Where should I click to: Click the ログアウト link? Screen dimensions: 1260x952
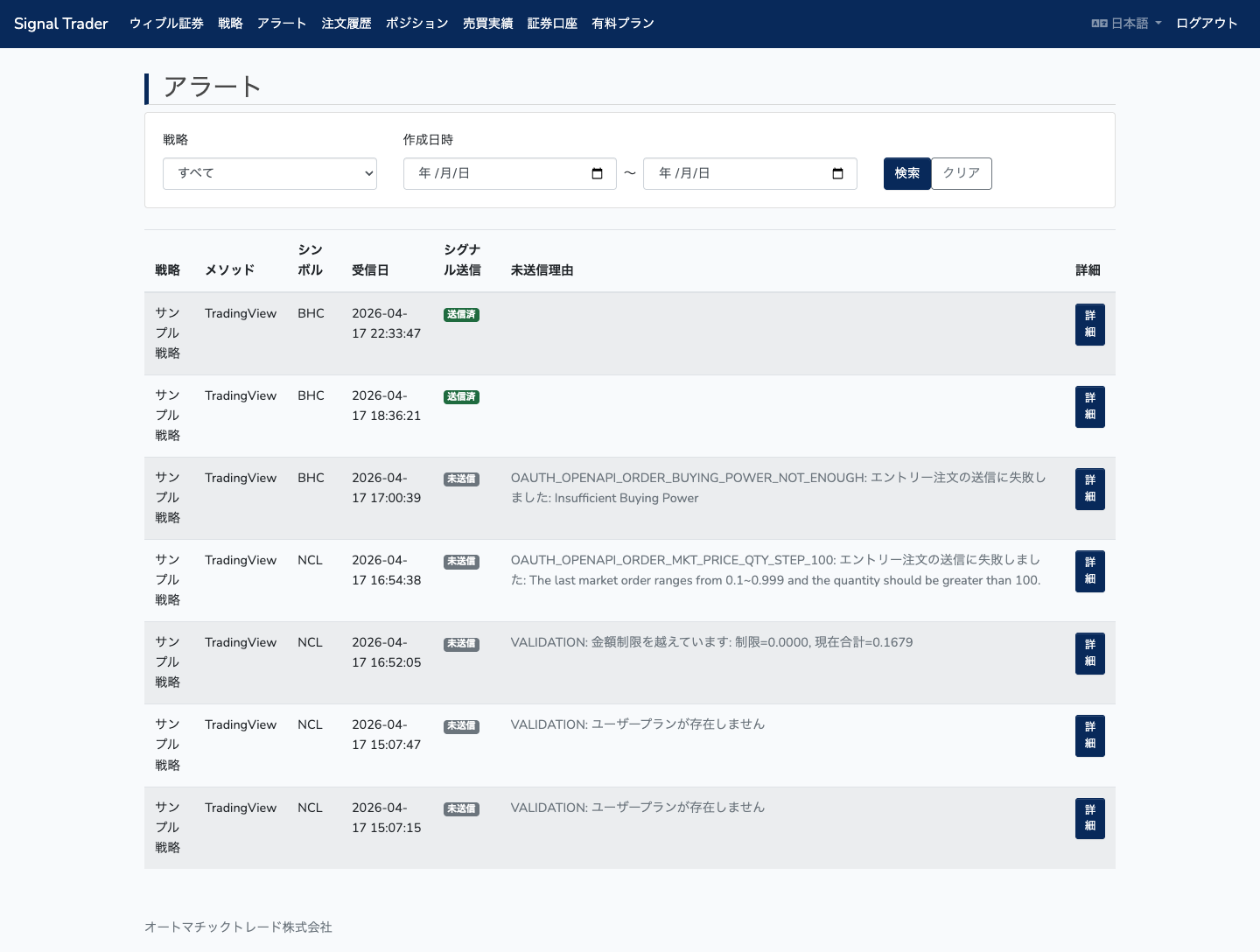(x=1207, y=24)
